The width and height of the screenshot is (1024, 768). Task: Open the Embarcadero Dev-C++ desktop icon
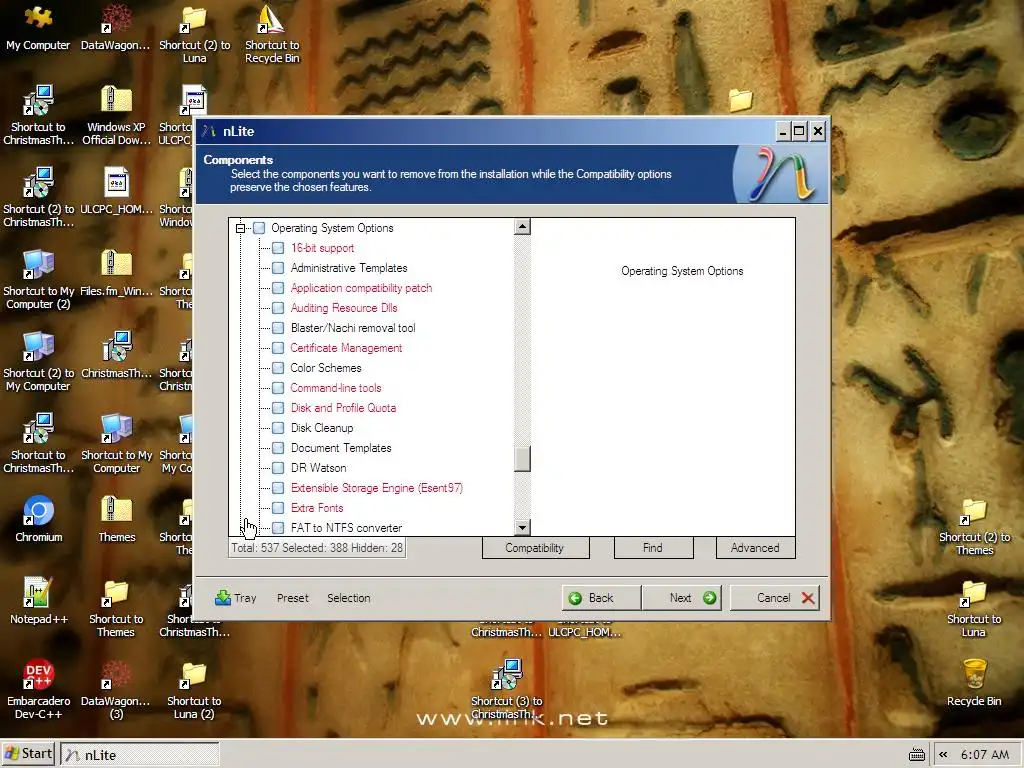39,689
